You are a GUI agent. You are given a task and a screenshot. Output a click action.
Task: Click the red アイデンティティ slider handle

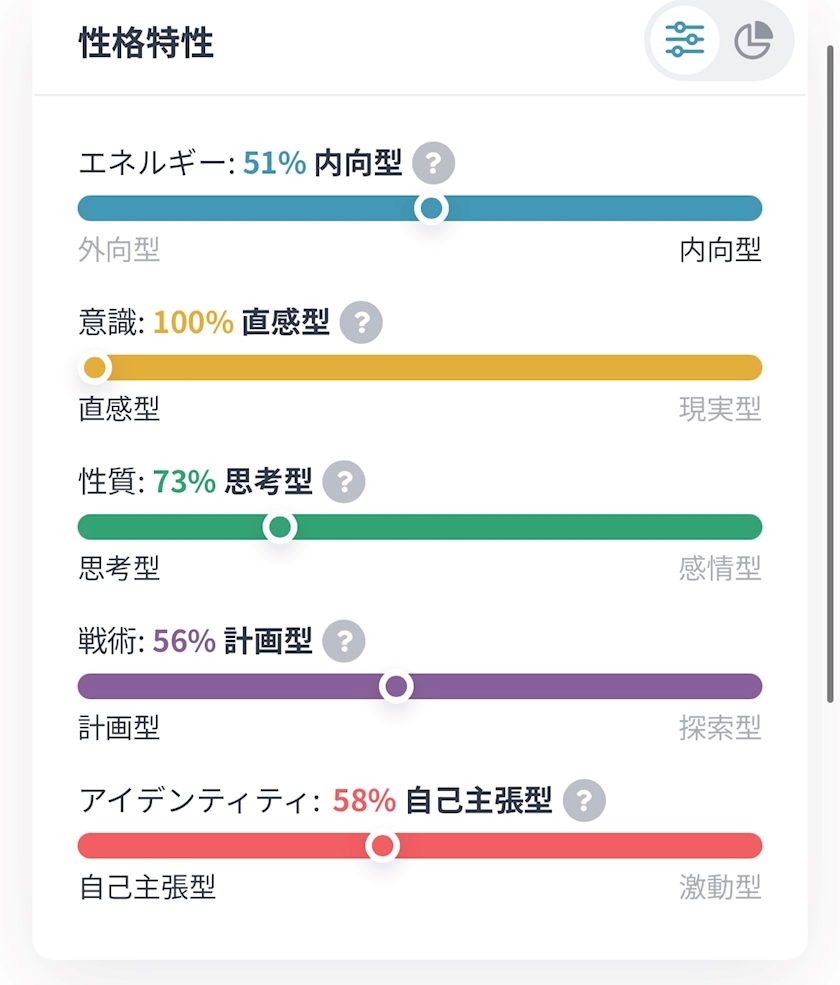tap(382, 846)
